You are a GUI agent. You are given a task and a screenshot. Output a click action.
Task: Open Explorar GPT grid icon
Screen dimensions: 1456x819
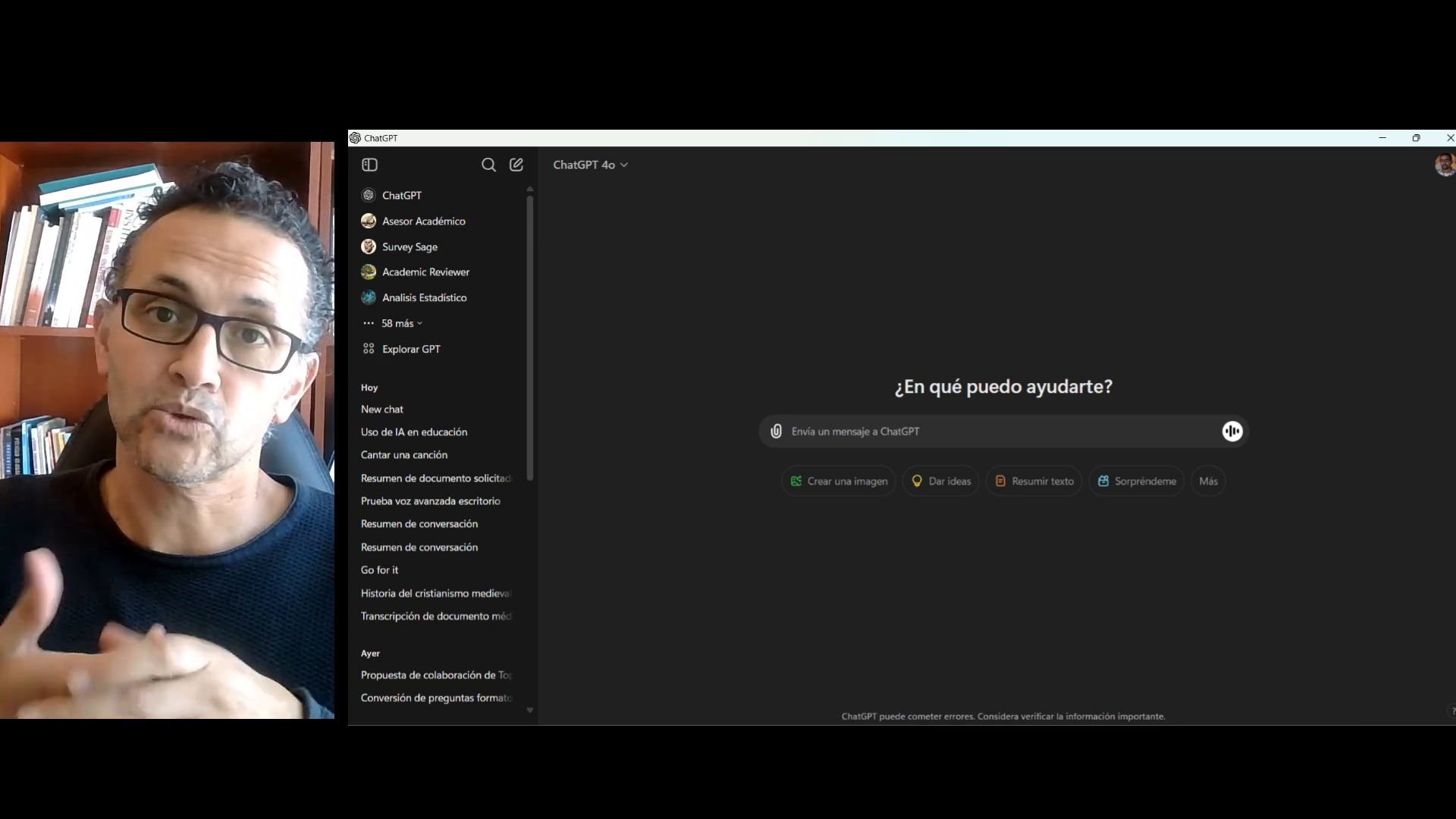click(x=369, y=349)
